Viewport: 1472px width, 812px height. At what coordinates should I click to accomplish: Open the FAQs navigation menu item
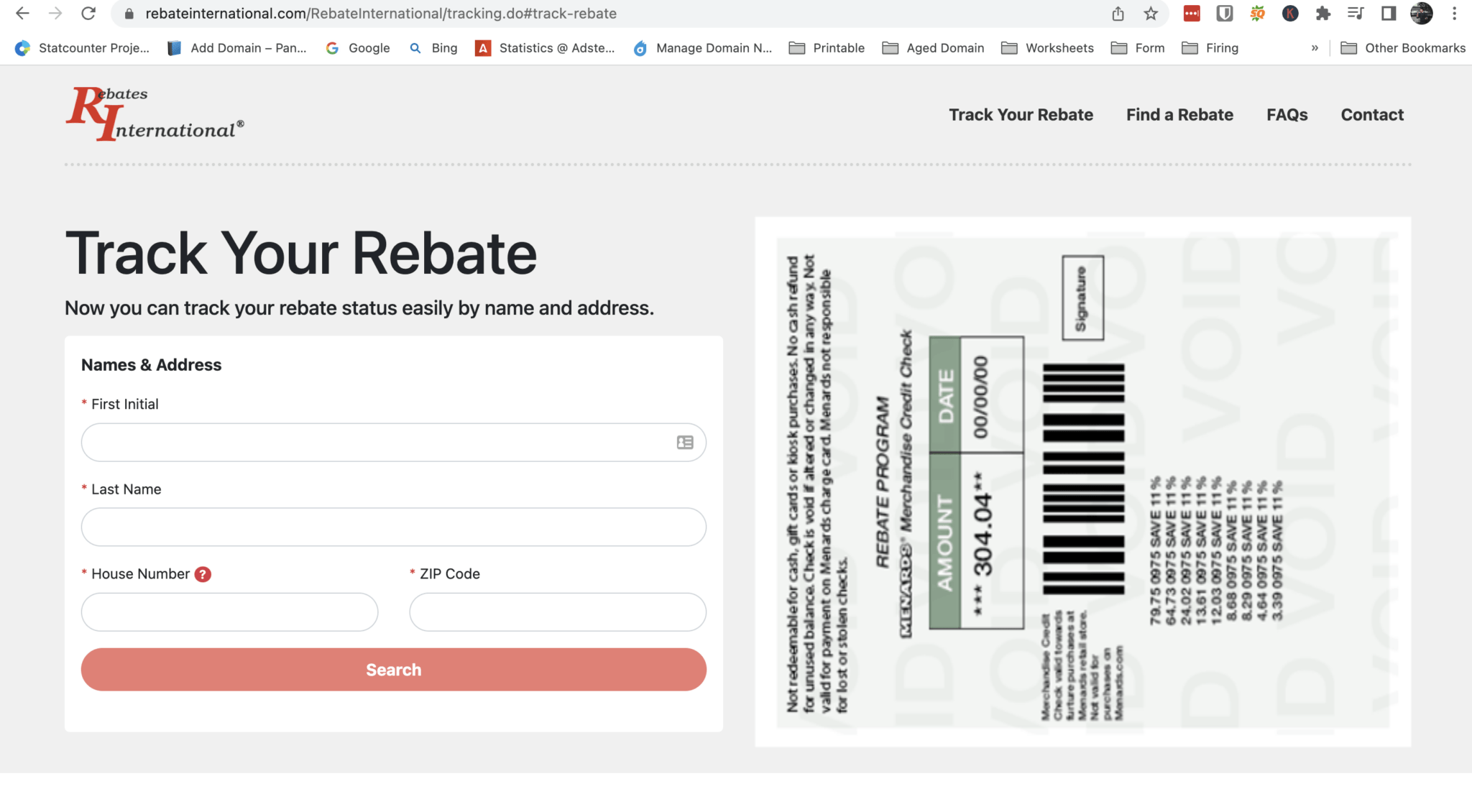[x=1287, y=114]
